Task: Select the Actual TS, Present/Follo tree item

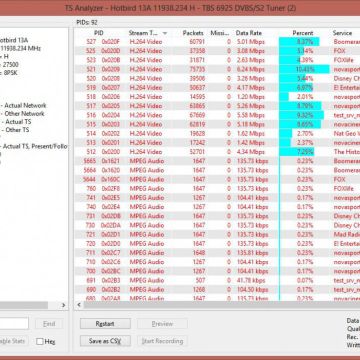Action: click(36, 146)
